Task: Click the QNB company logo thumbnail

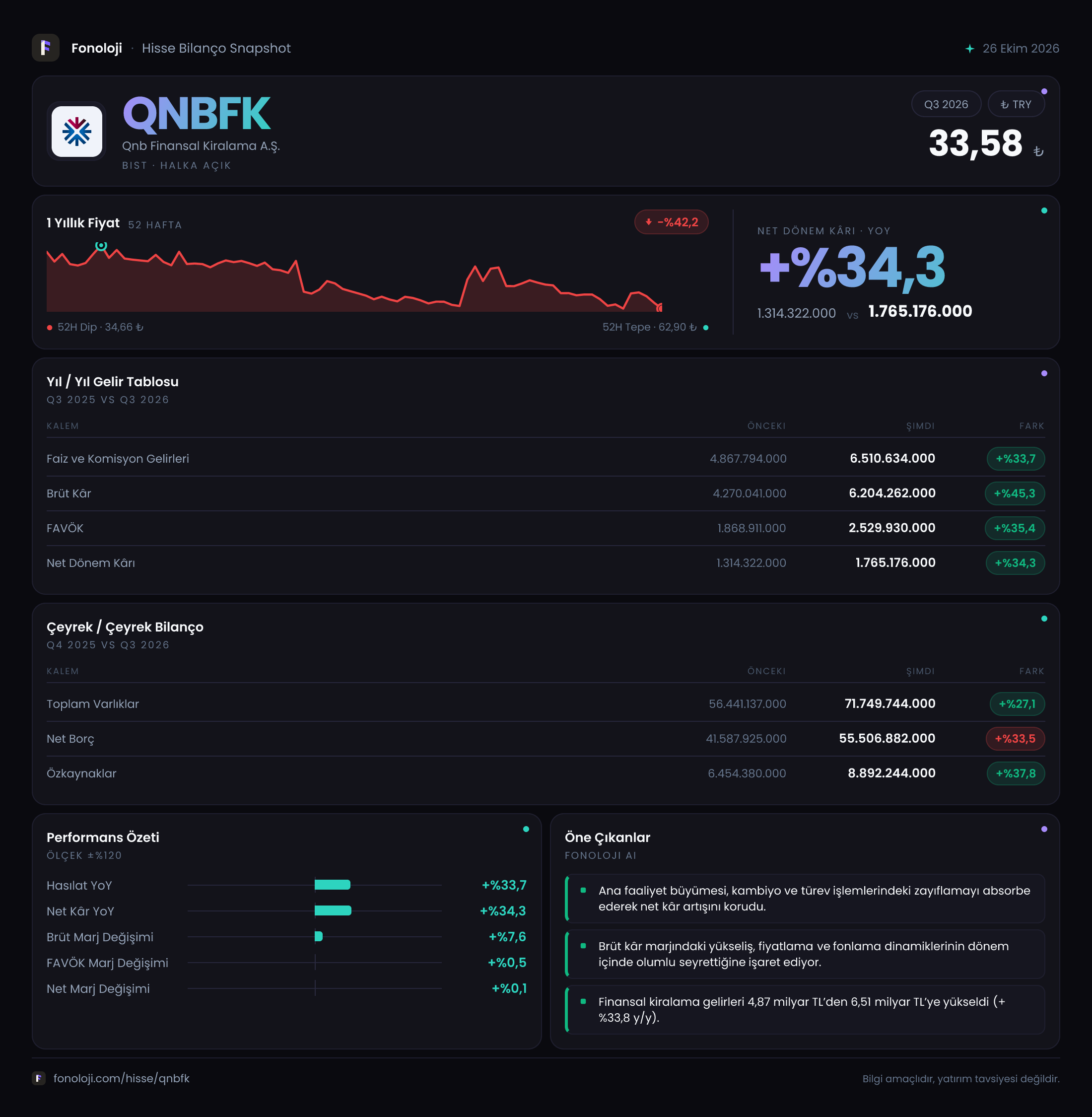Action: pos(77,132)
